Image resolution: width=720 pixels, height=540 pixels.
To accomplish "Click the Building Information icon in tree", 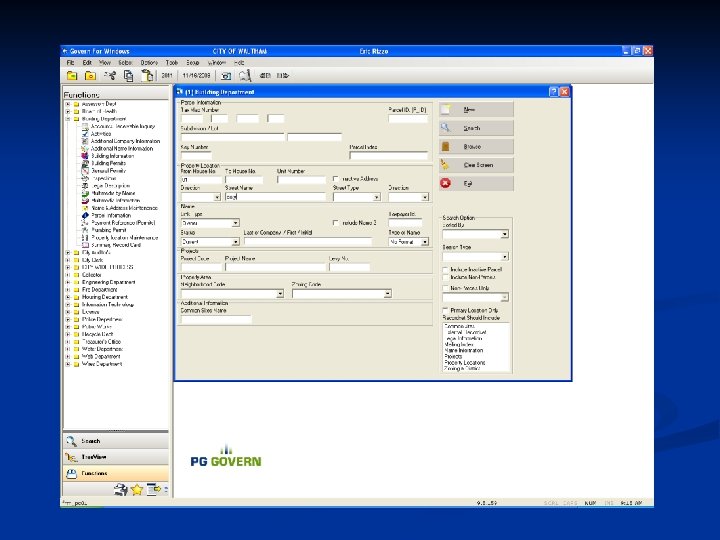I will click(x=85, y=156).
